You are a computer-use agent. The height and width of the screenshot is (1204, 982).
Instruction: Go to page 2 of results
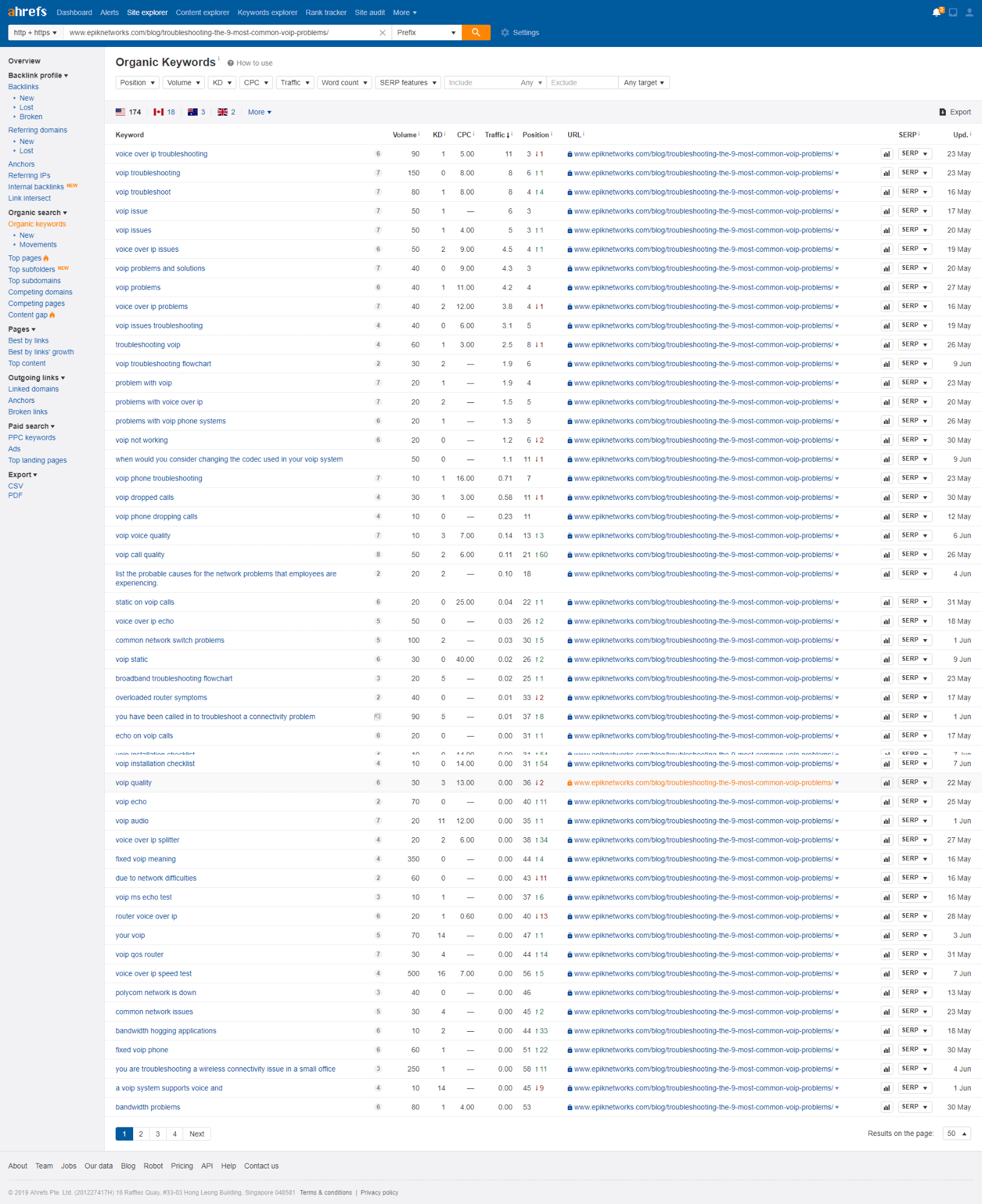click(140, 1134)
